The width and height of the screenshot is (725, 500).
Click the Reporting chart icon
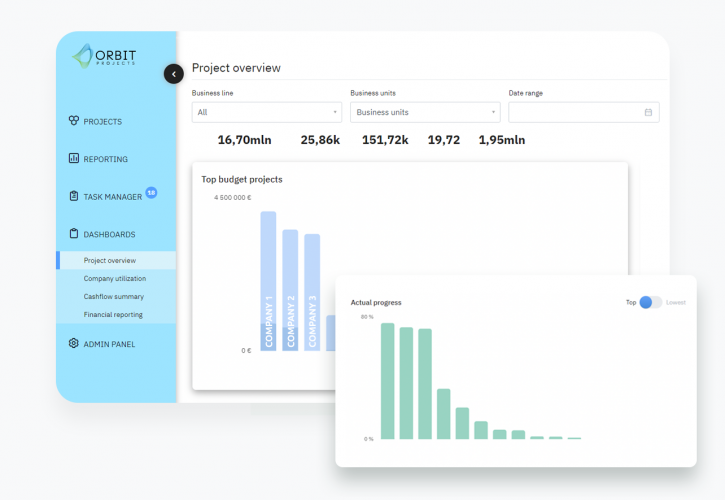[x=74, y=158]
